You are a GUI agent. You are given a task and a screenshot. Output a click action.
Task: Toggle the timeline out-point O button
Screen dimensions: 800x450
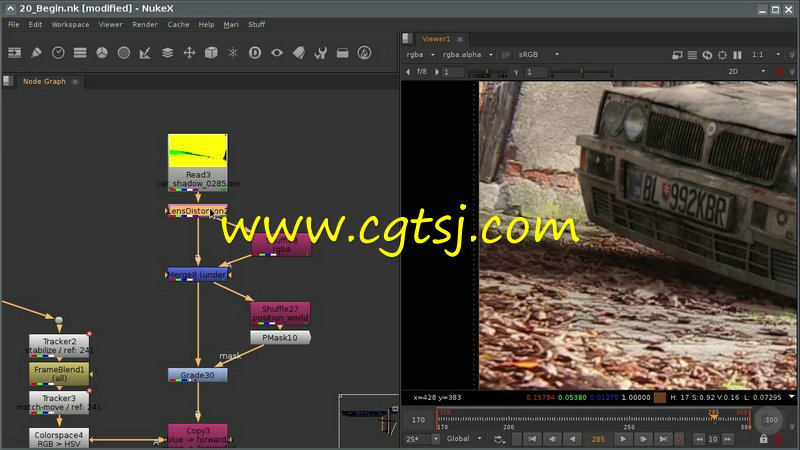tap(679, 439)
